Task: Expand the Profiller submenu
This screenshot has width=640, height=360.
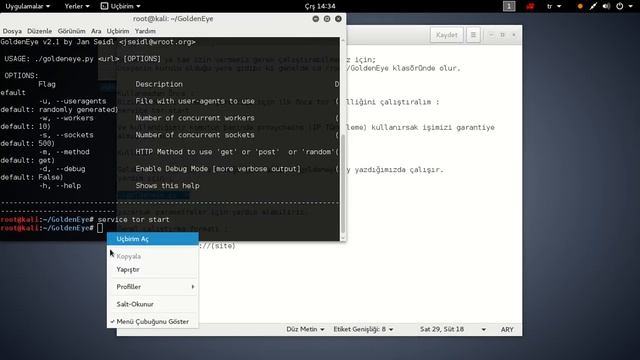Action: click(153, 287)
